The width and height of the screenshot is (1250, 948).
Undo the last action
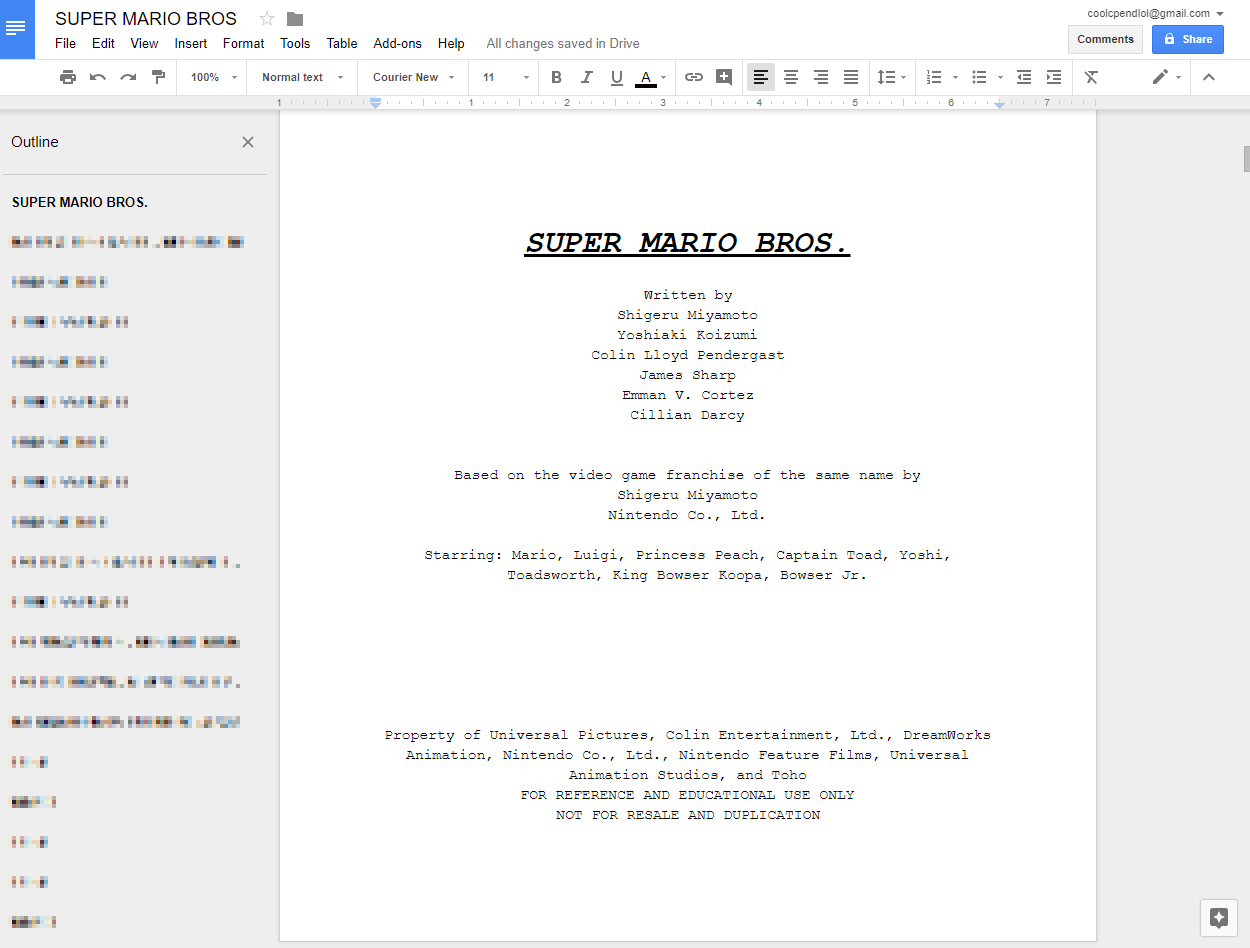pyautogui.click(x=98, y=77)
